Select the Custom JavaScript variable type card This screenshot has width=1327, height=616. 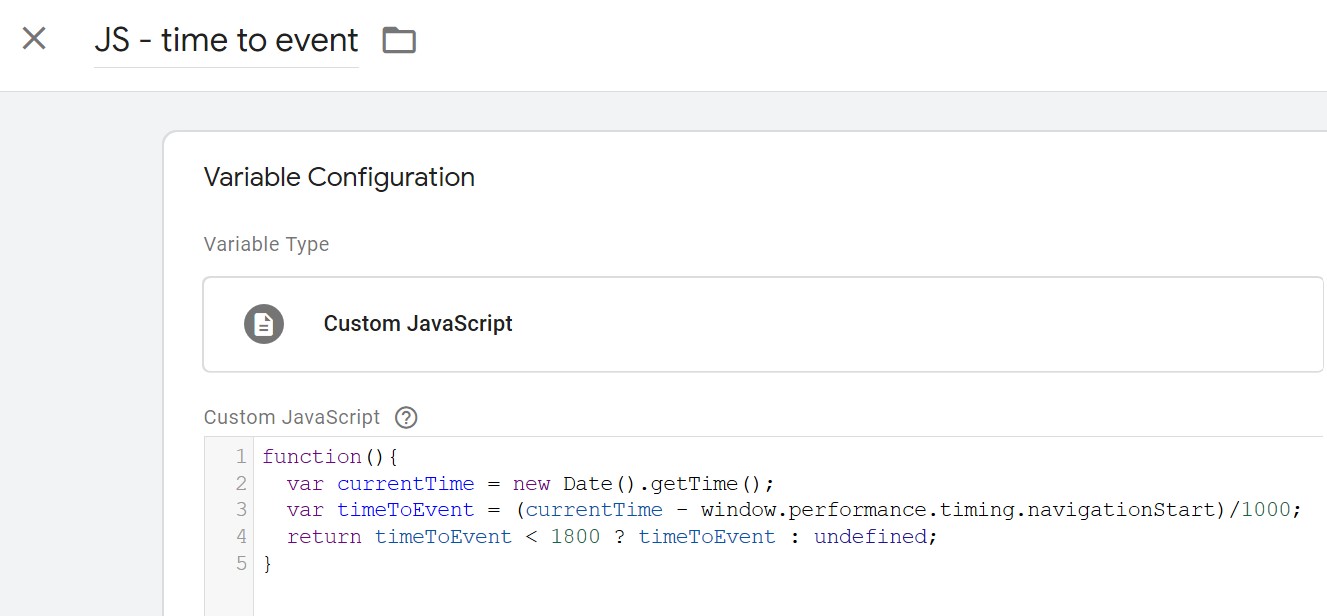(762, 324)
